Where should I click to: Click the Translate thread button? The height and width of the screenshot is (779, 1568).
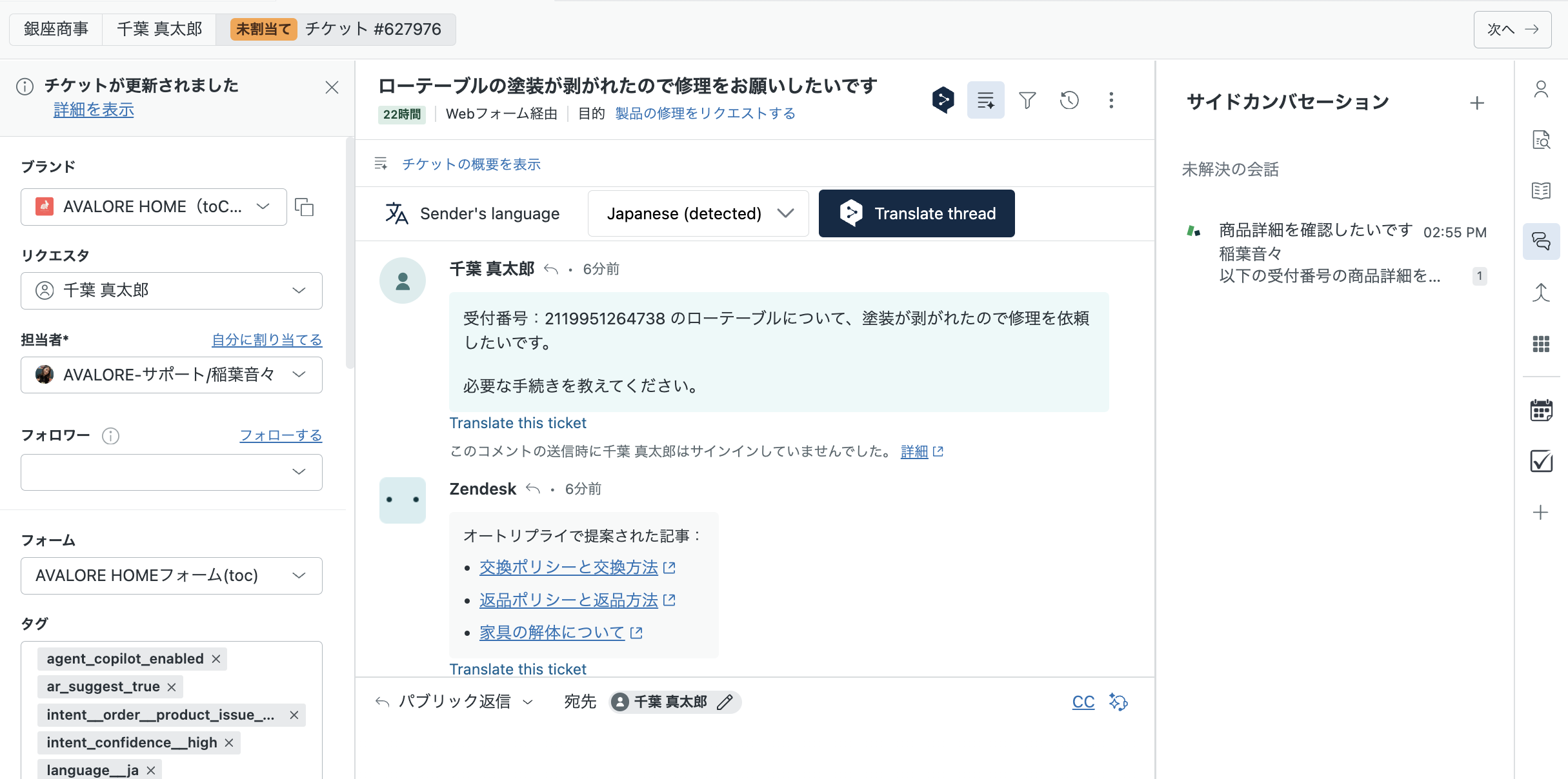[x=916, y=213]
